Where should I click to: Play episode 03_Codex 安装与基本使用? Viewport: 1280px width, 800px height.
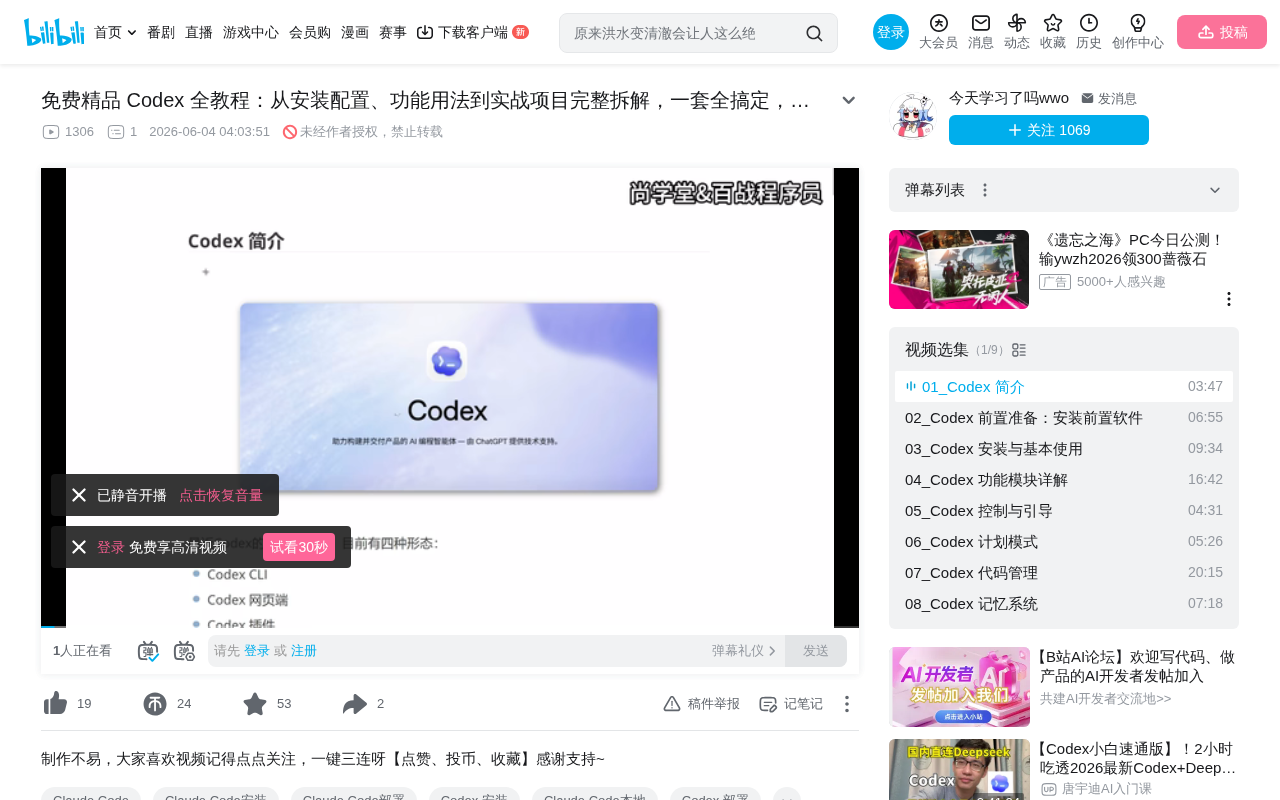click(1064, 449)
